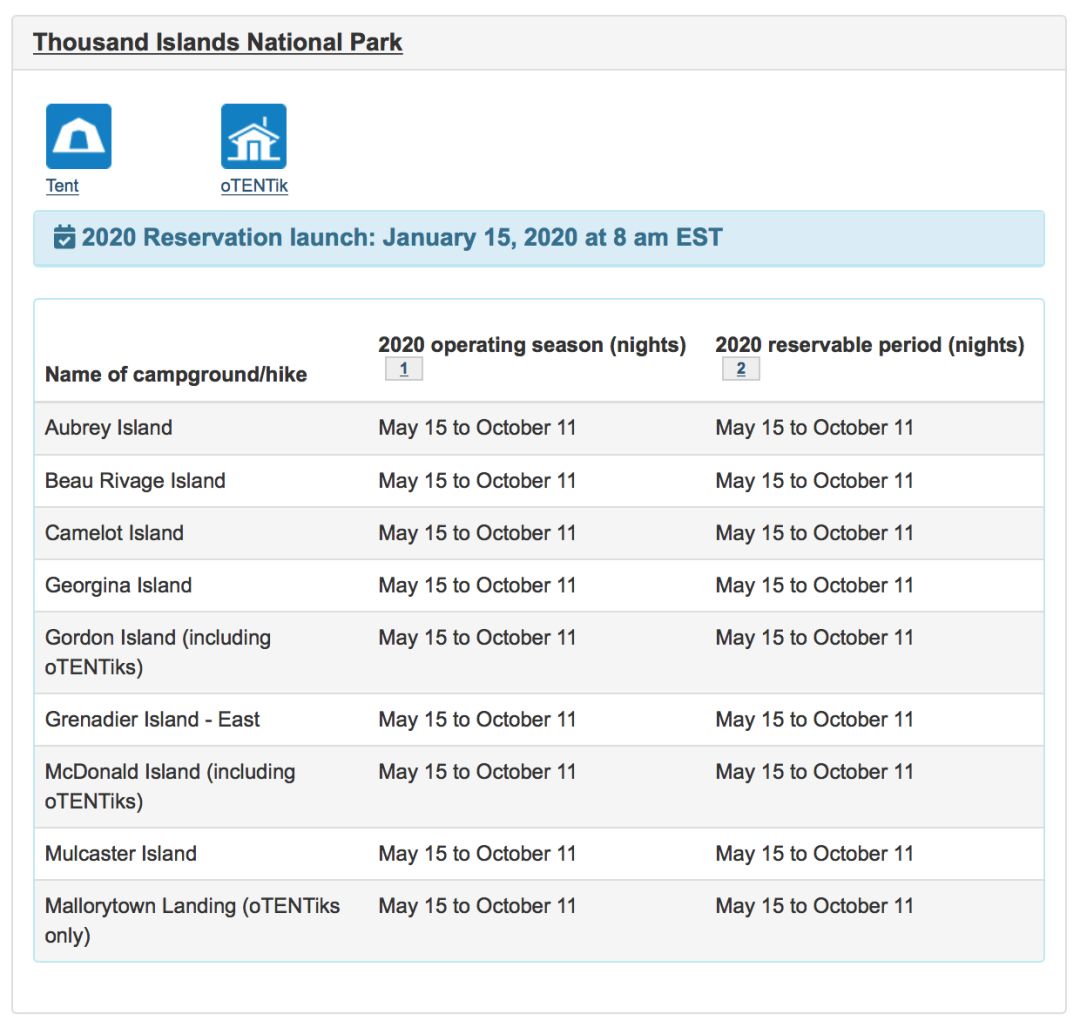This screenshot has width=1080, height=1035.
Task: Click Mallorytown Landing's reservable period dates
Action: point(814,906)
